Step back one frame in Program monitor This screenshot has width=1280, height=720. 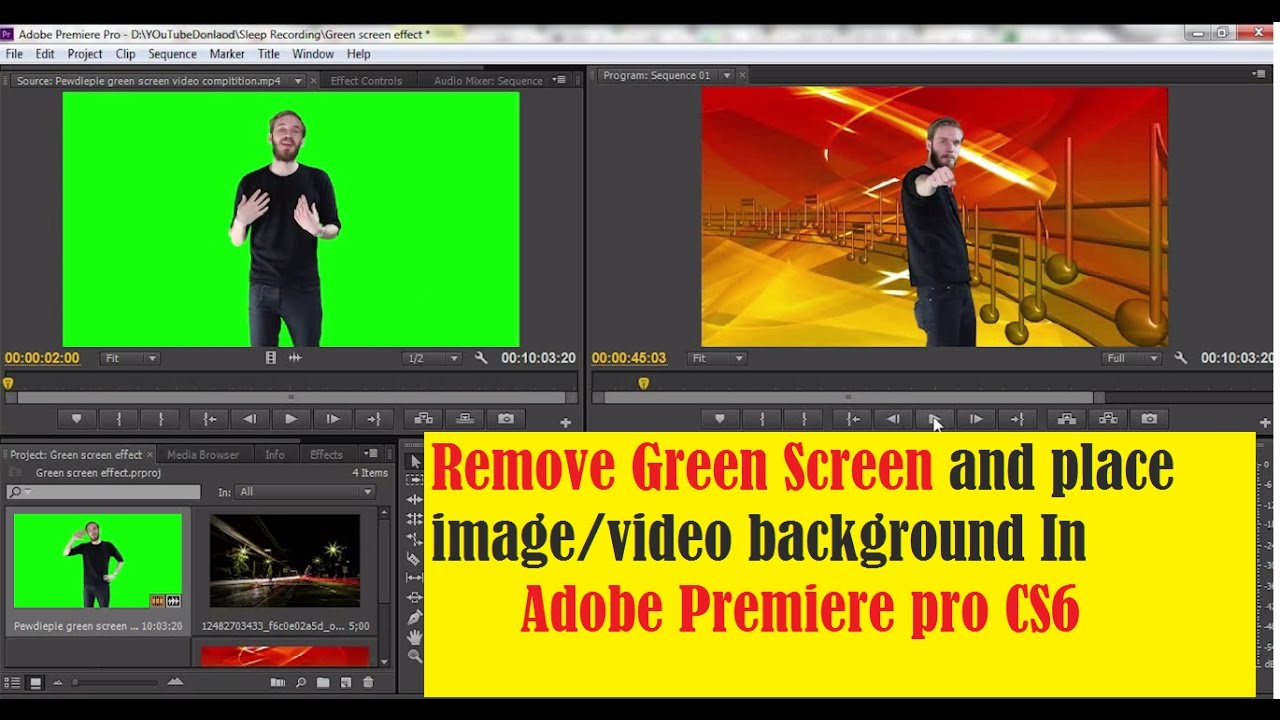coord(893,419)
